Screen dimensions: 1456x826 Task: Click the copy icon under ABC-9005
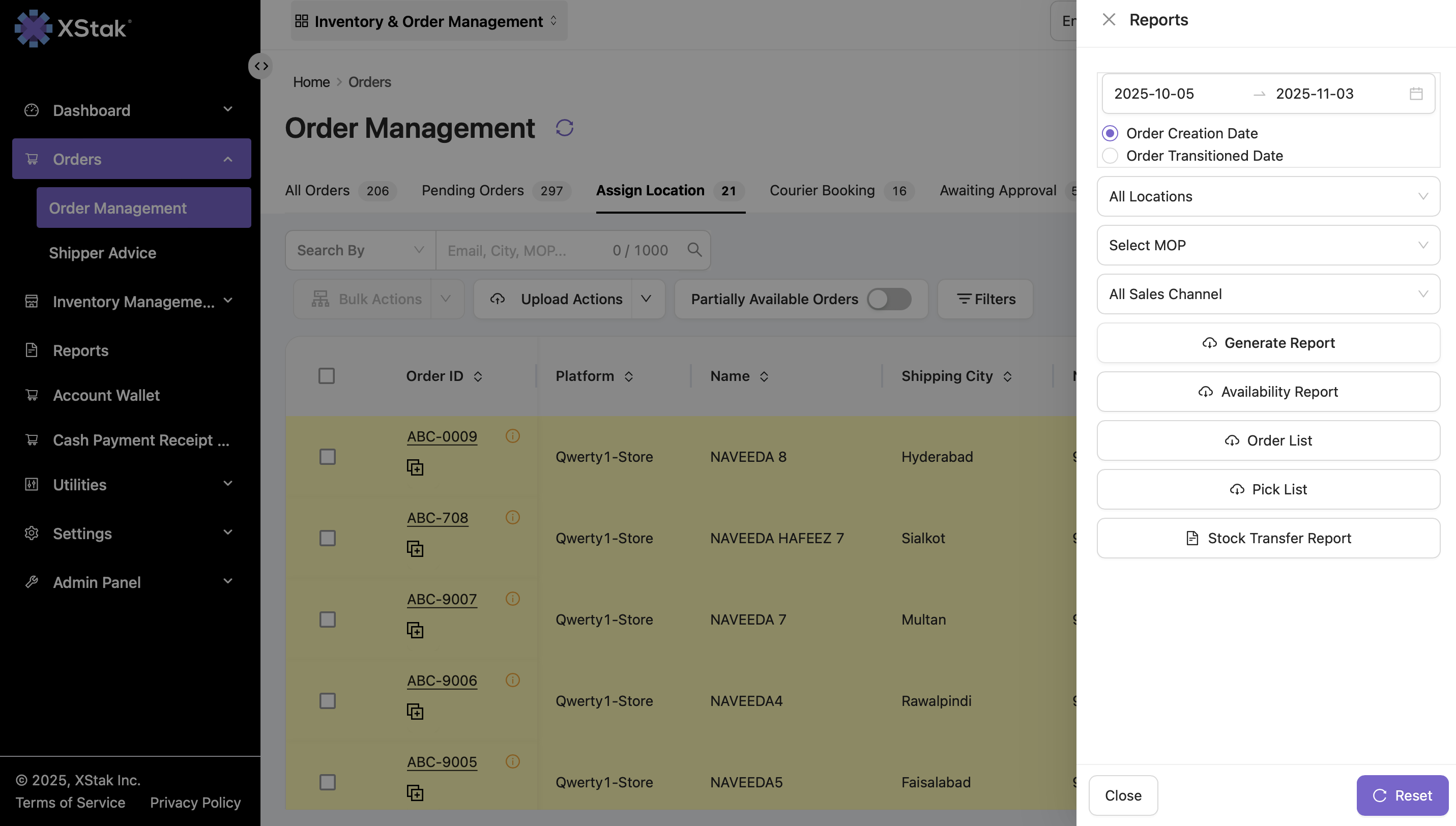pyautogui.click(x=415, y=793)
